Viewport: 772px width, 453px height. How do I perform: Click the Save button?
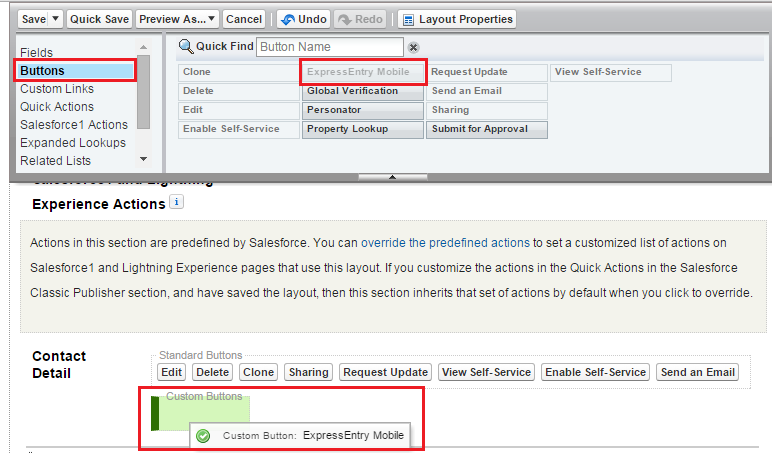click(x=33, y=19)
